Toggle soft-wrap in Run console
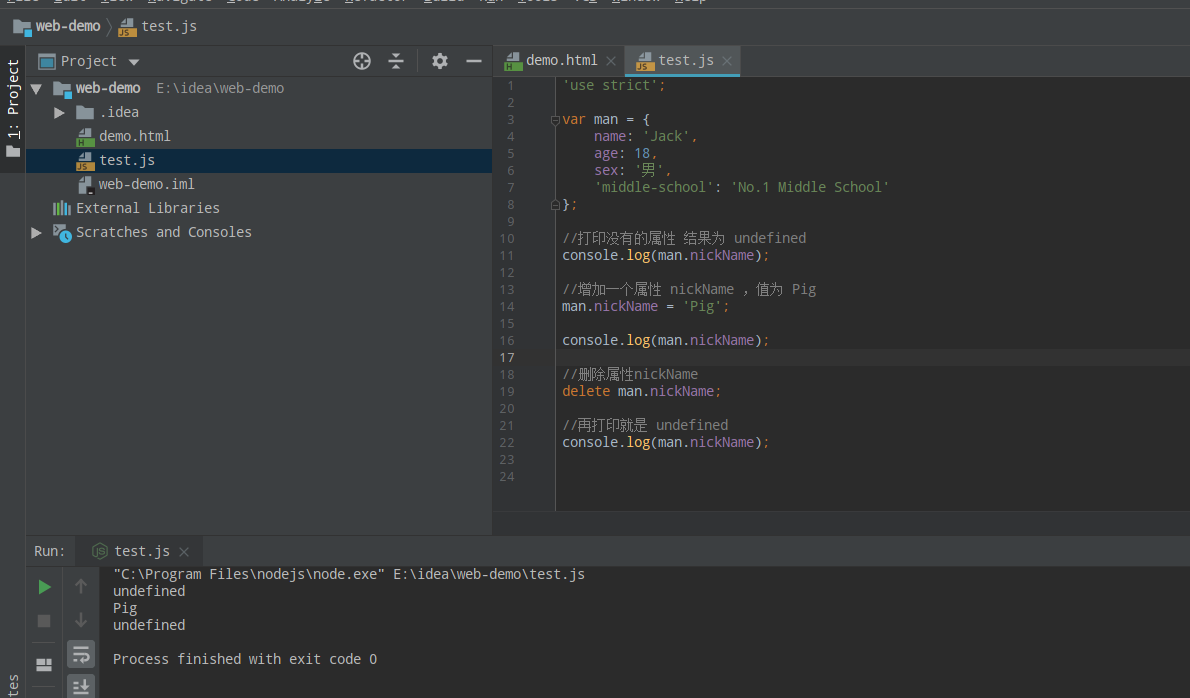1190x698 pixels. tap(80, 654)
